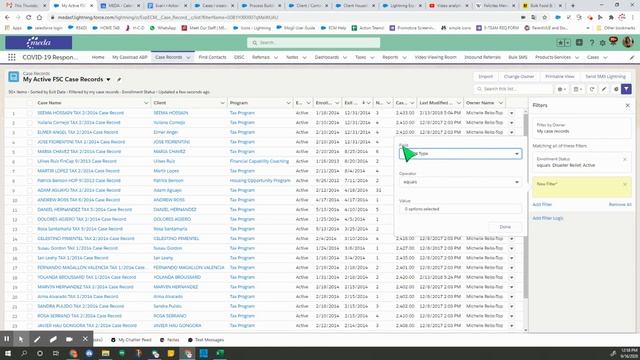The width and height of the screenshot is (640, 360).
Task: Tick the checkbox for ELMER ANGEL row
Action: (29, 133)
